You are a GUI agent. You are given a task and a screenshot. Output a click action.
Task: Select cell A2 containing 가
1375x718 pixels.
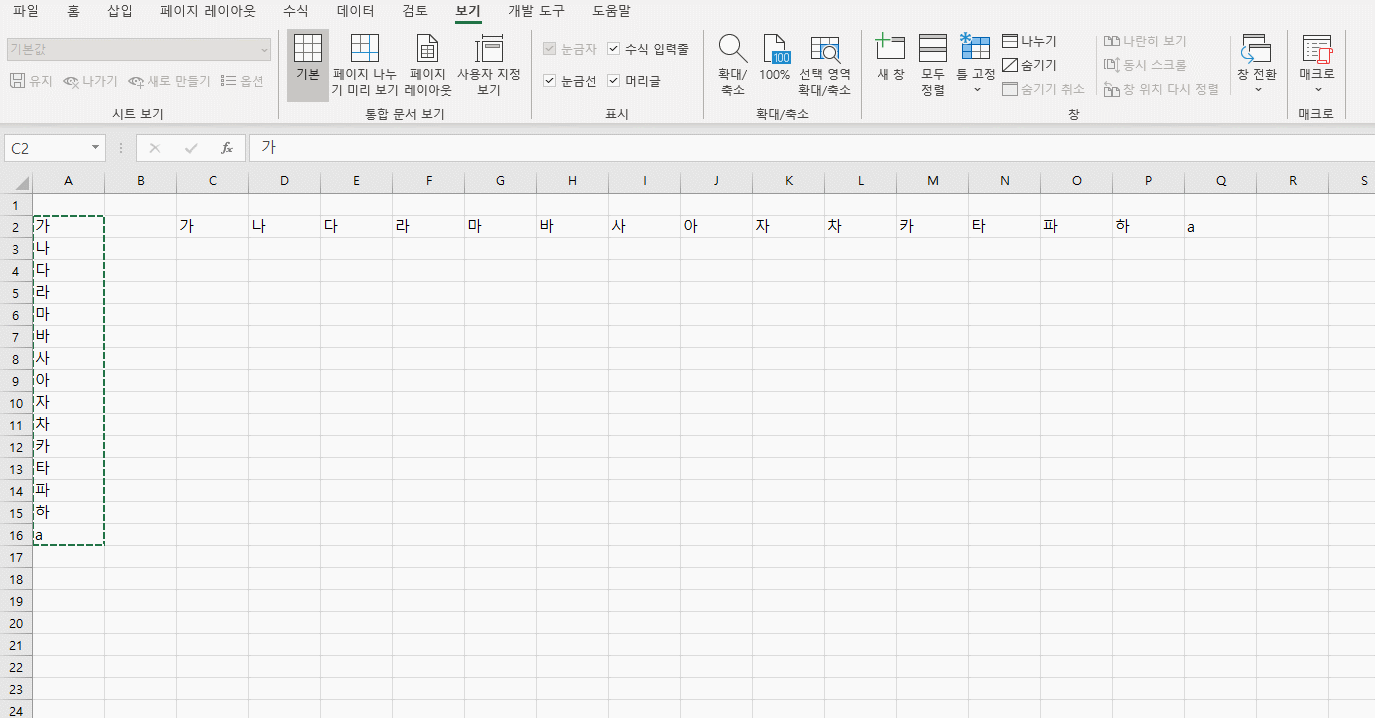pos(68,227)
